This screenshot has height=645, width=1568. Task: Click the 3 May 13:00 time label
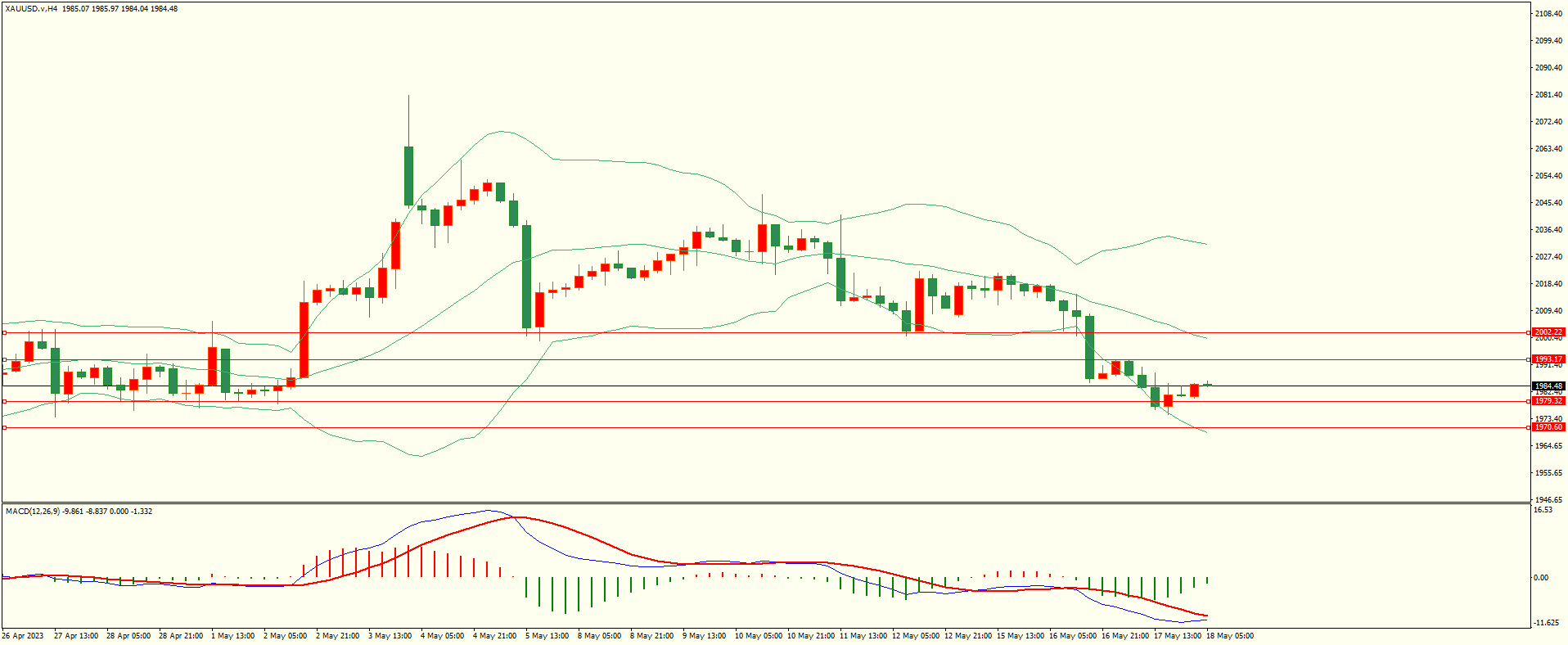click(x=390, y=636)
